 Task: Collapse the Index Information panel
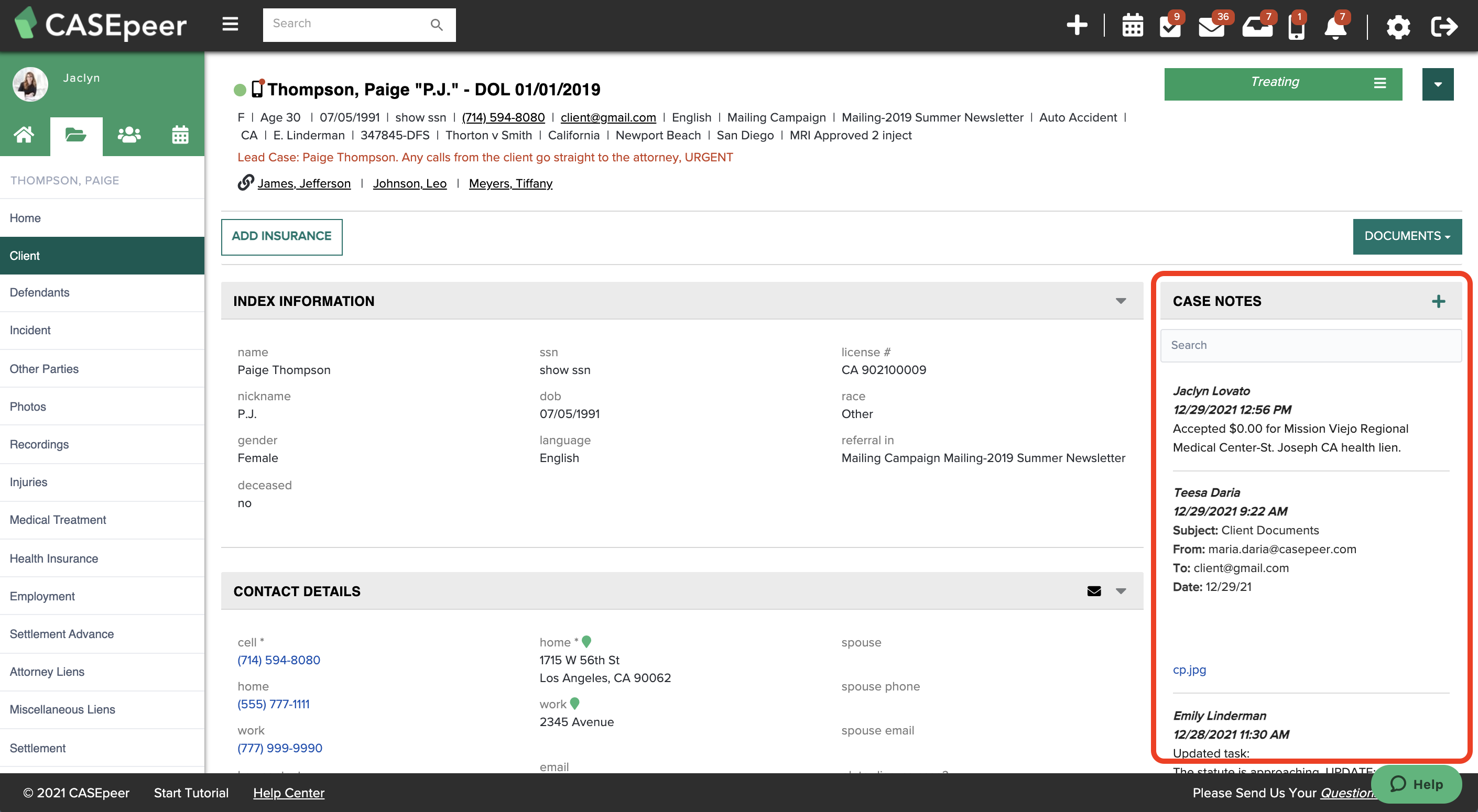tap(1120, 301)
